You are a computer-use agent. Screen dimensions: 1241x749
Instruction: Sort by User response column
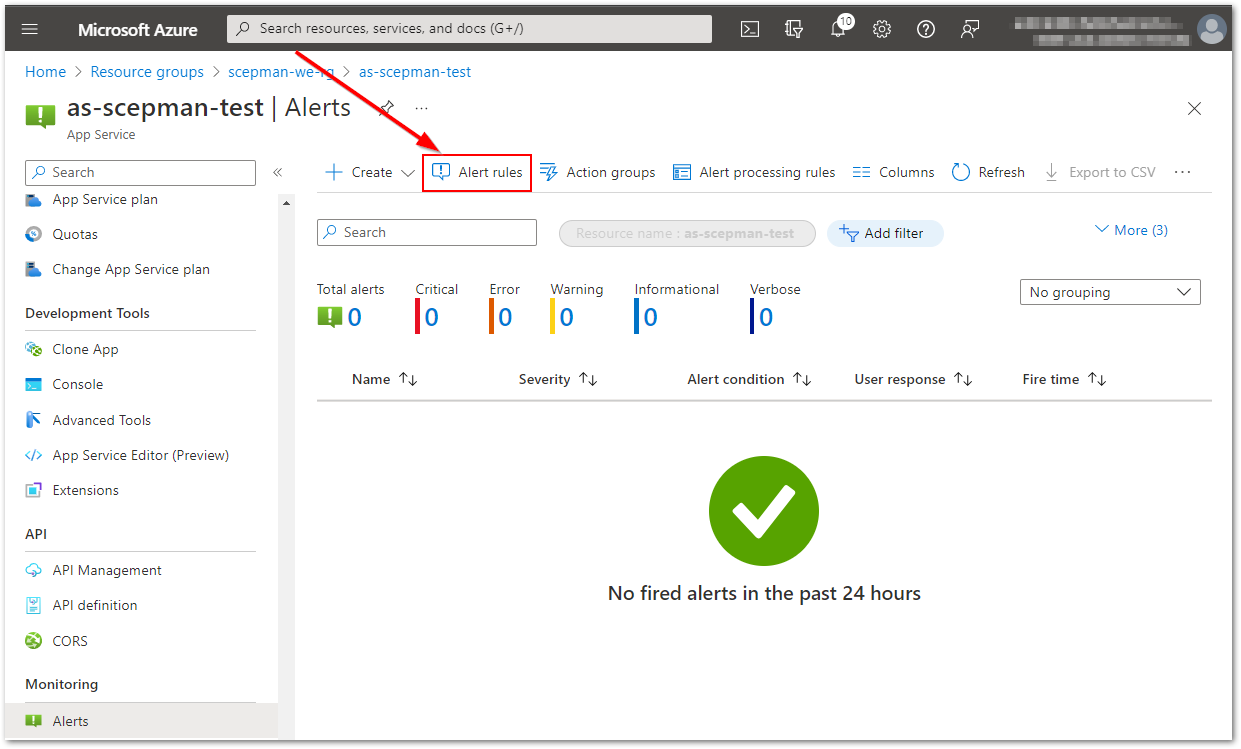[913, 379]
